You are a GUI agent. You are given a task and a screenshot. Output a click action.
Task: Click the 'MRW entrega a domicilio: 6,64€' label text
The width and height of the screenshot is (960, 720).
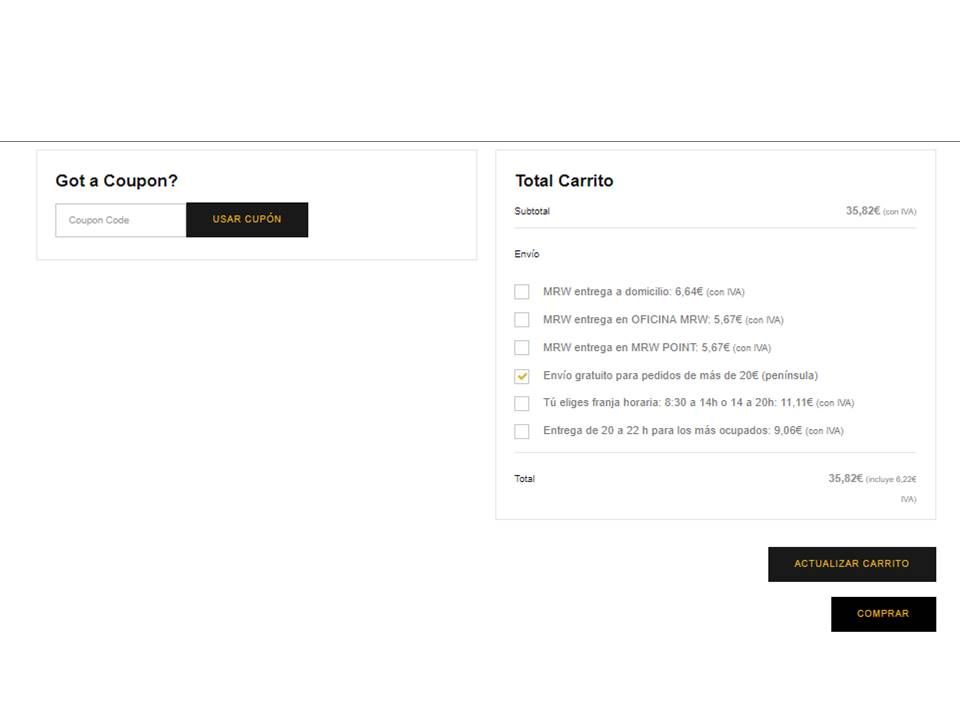coord(623,291)
